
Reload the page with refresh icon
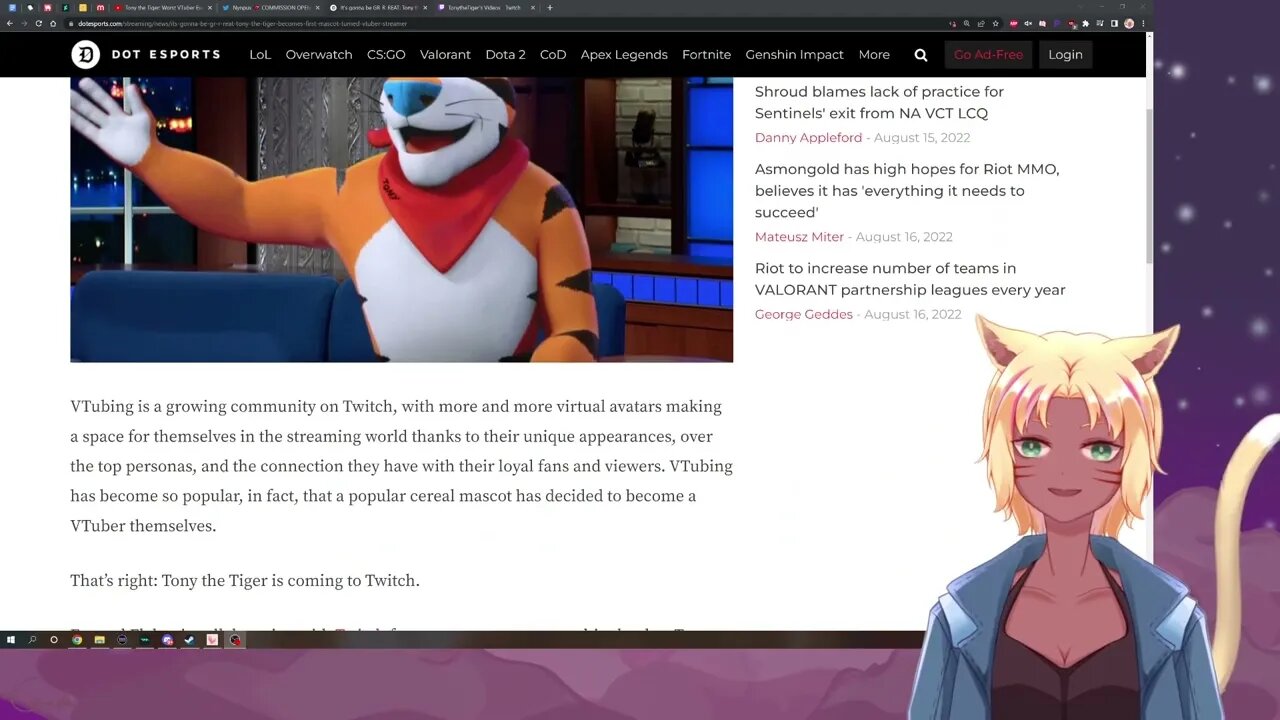point(38,23)
